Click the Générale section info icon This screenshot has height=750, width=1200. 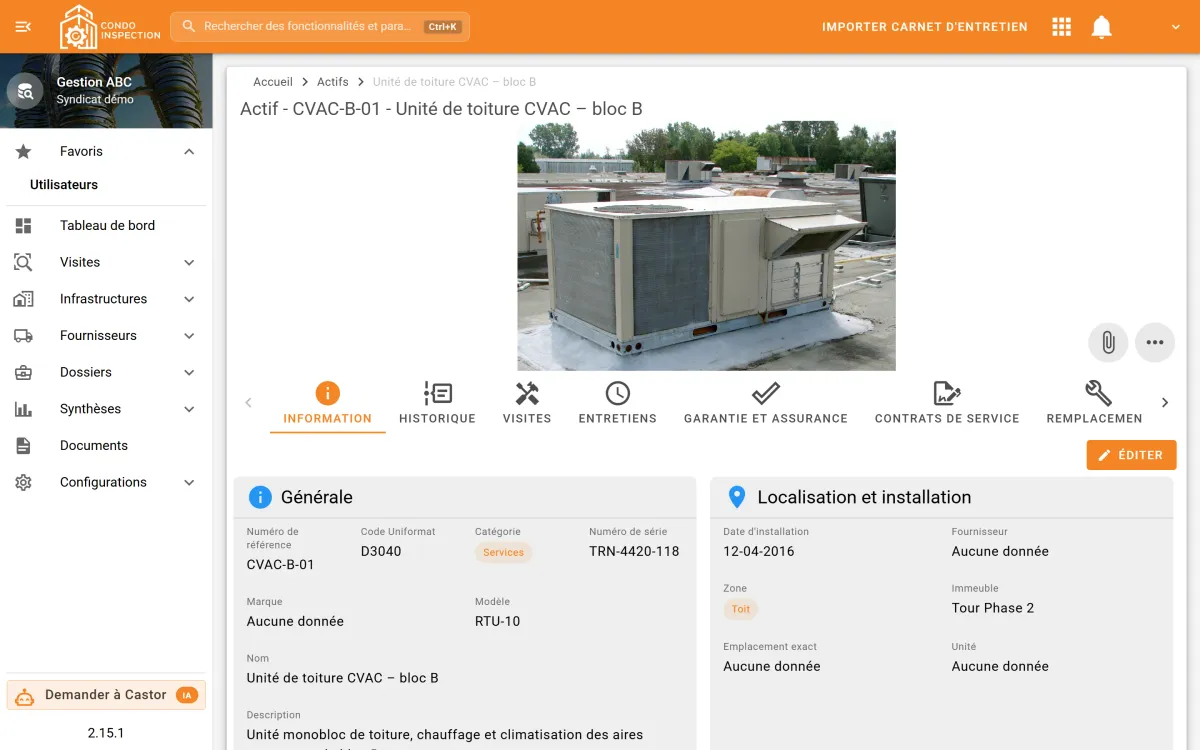260,497
